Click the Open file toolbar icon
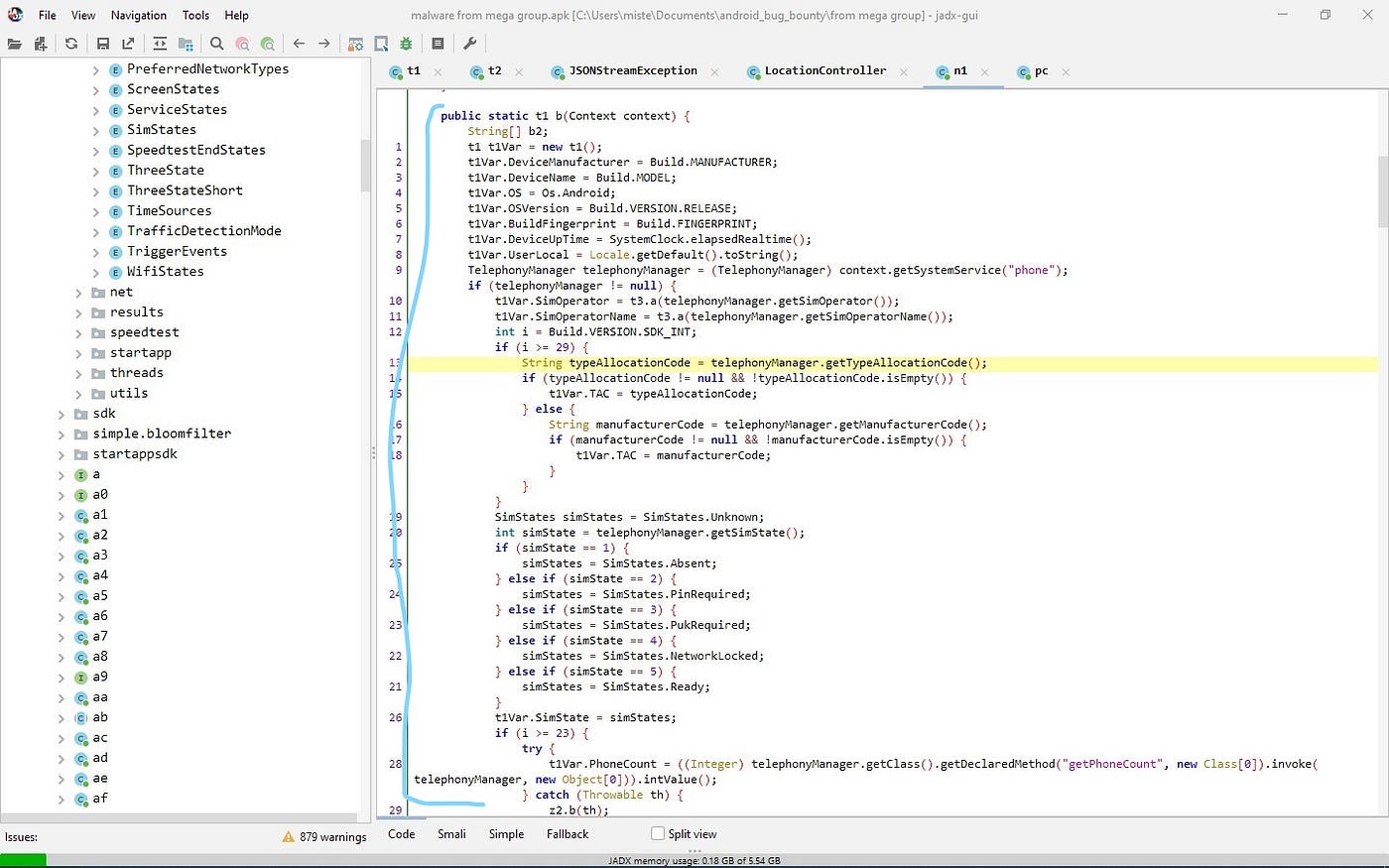Image resolution: width=1389 pixels, height=868 pixels. 15,44
